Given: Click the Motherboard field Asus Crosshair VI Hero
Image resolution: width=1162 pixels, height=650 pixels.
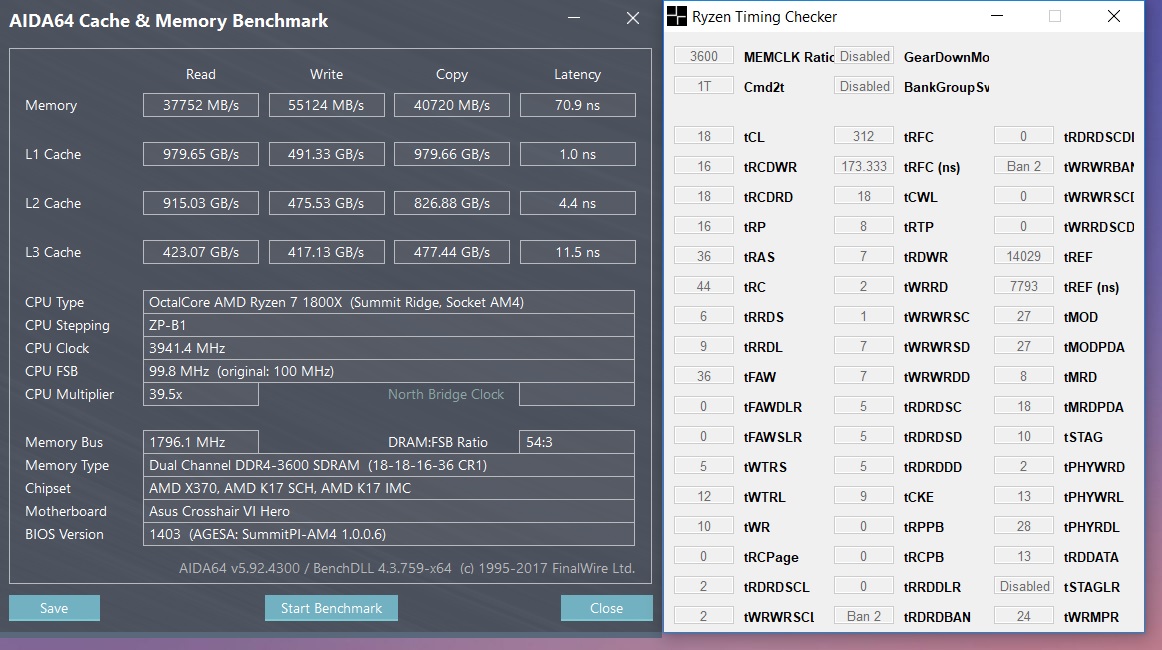Looking at the screenshot, I should click(388, 511).
